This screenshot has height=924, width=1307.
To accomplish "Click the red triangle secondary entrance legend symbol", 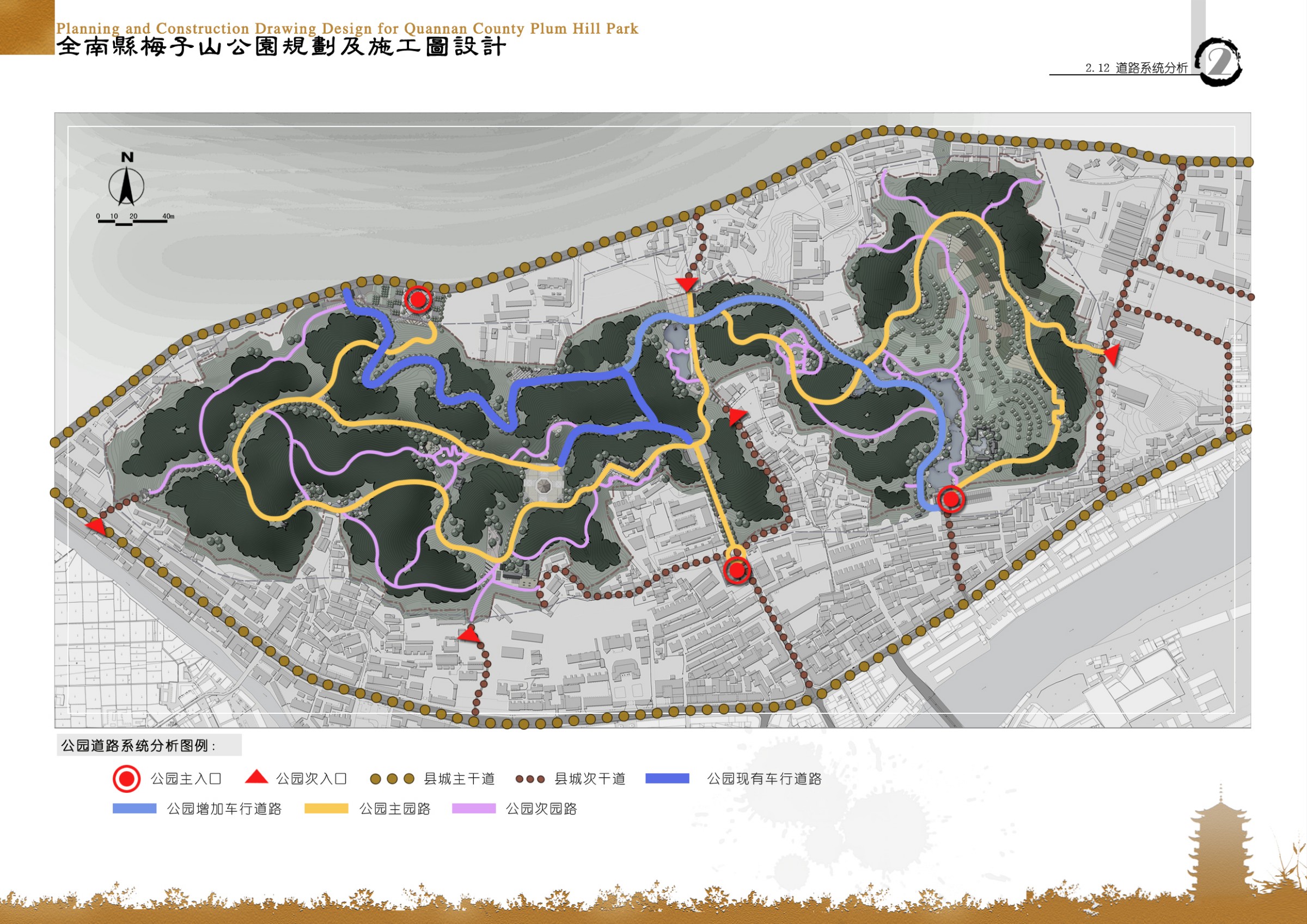I will 256,776.
